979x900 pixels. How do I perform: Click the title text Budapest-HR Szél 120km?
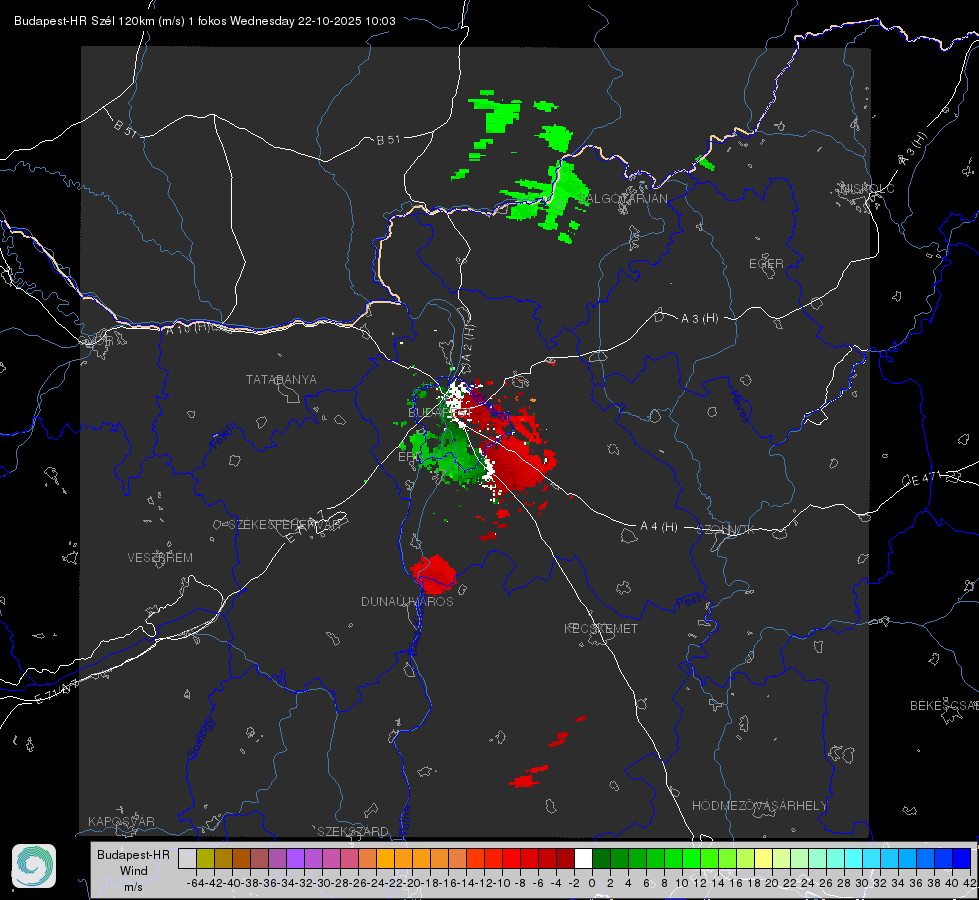[x=83, y=21]
